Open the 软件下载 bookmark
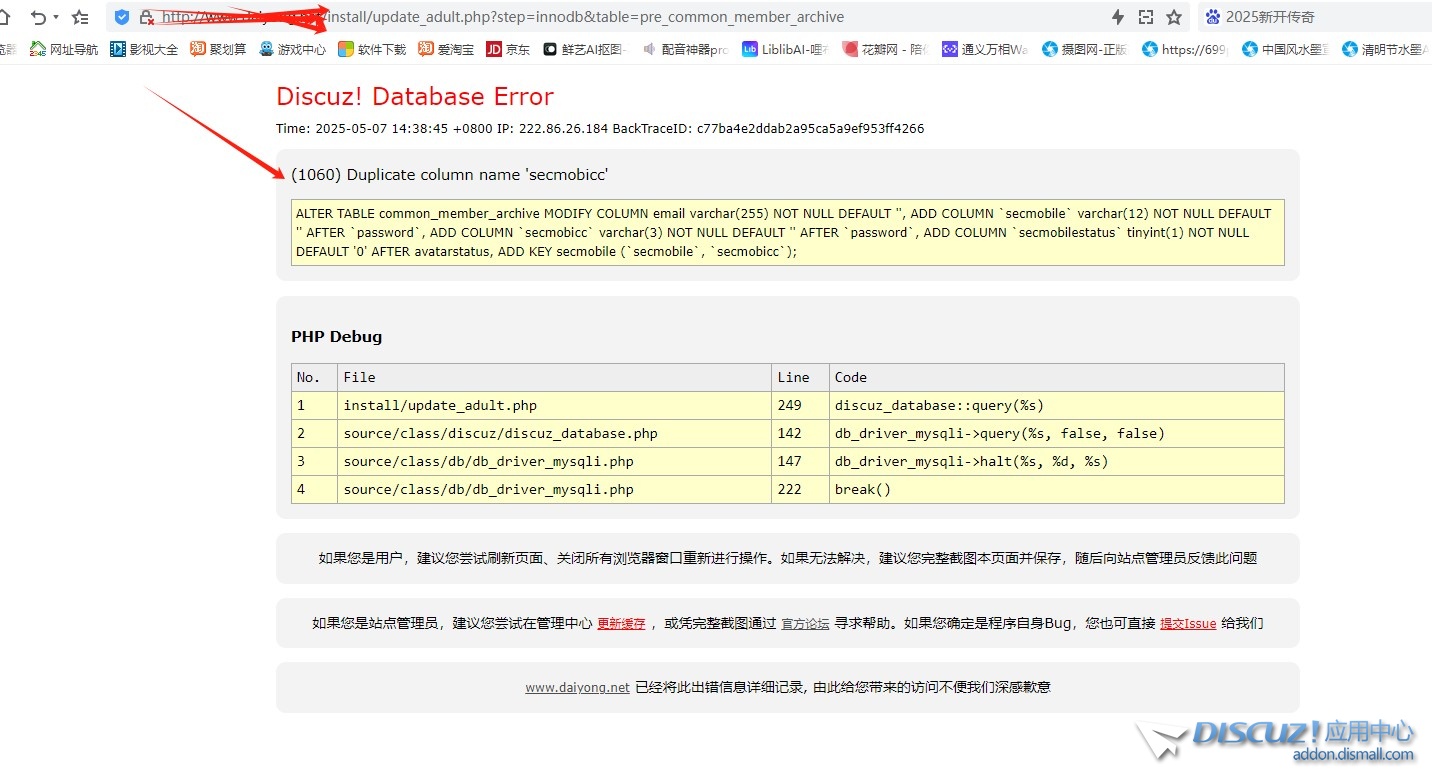 click(x=372, y=49)
